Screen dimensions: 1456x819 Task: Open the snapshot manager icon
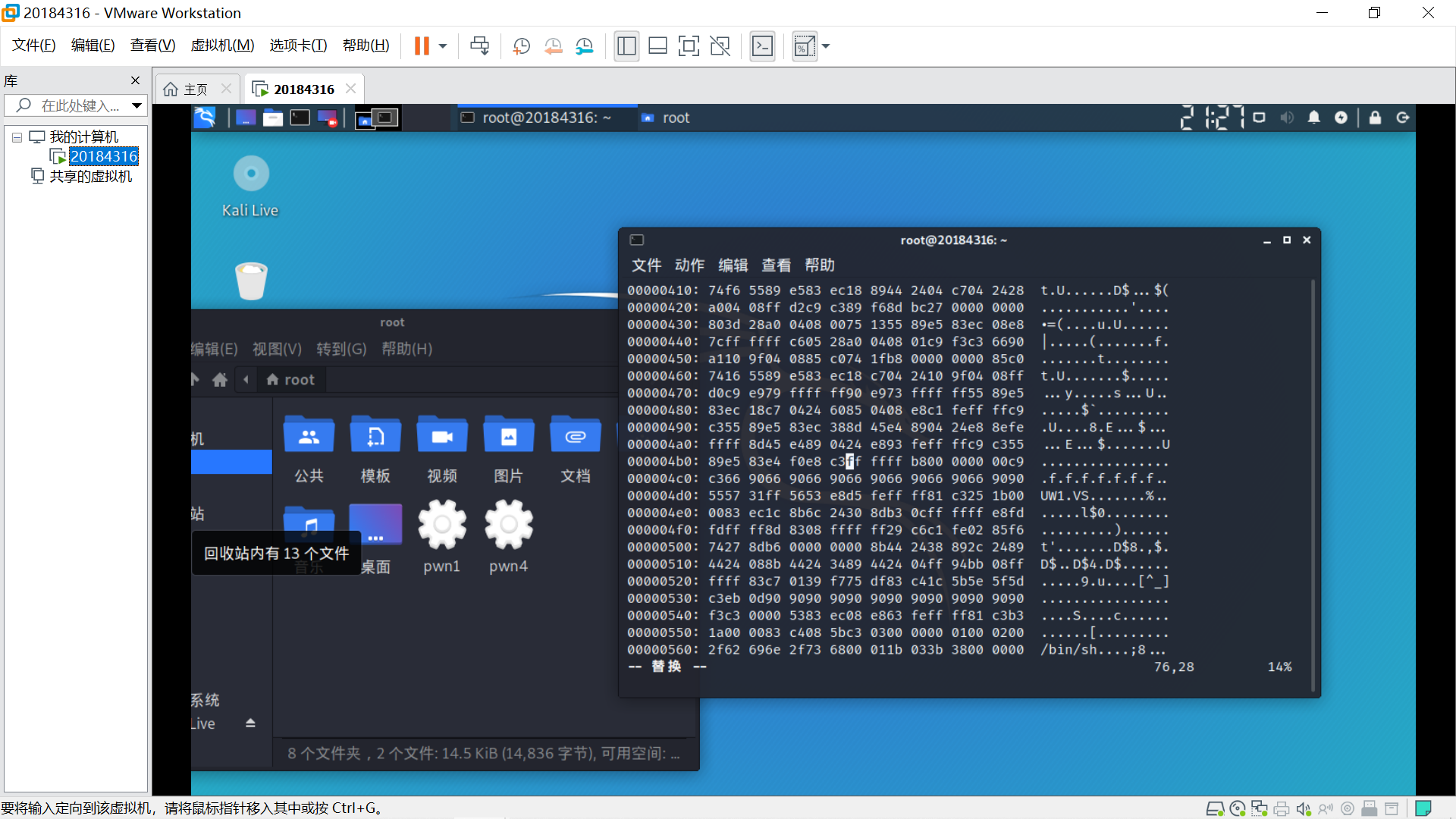(585, 46)
